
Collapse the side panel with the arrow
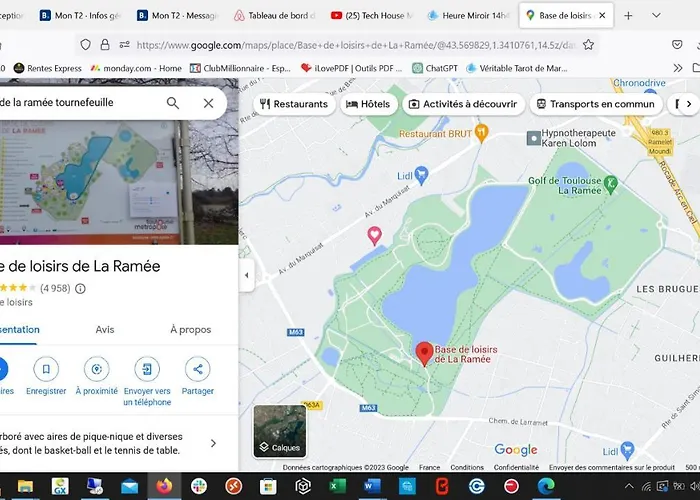246,275
